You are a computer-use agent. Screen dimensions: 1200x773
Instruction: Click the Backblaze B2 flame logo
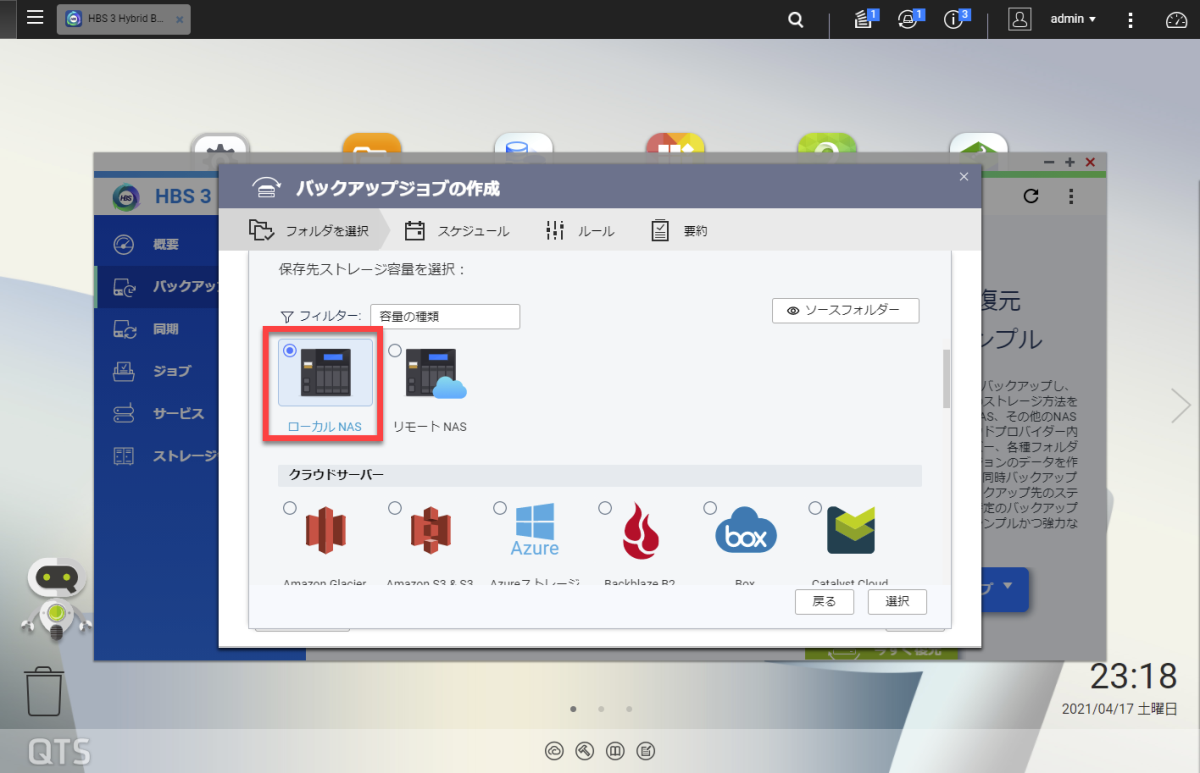coord(640,531)
